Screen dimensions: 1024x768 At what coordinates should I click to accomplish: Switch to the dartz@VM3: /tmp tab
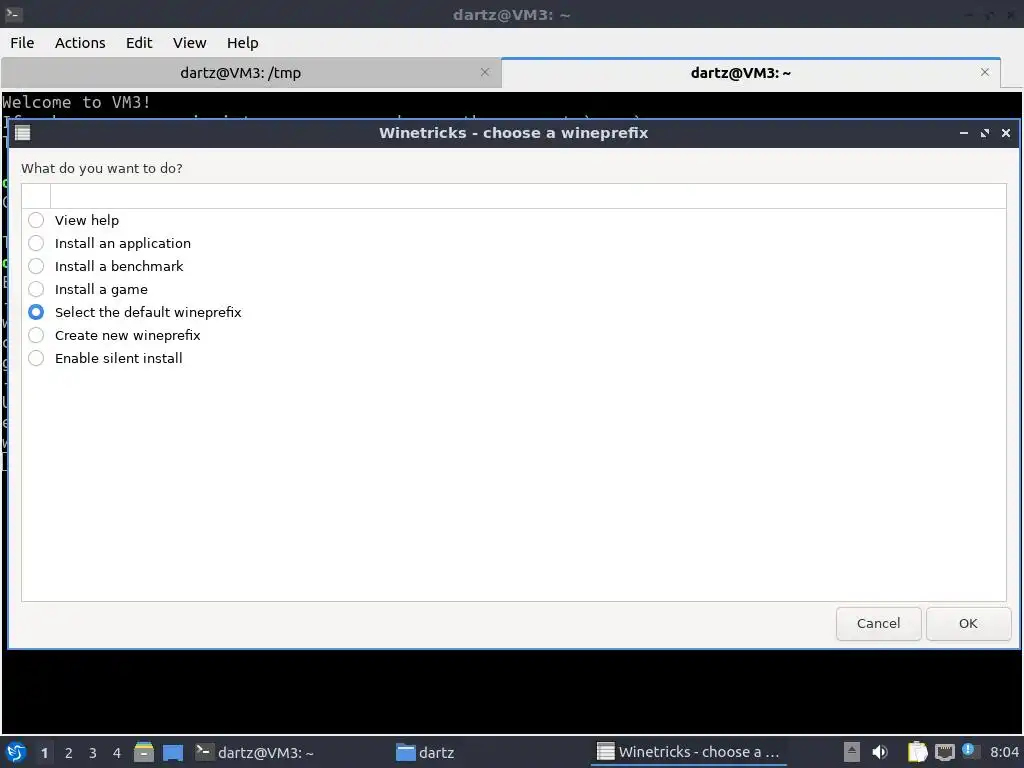tap(251, 72)
